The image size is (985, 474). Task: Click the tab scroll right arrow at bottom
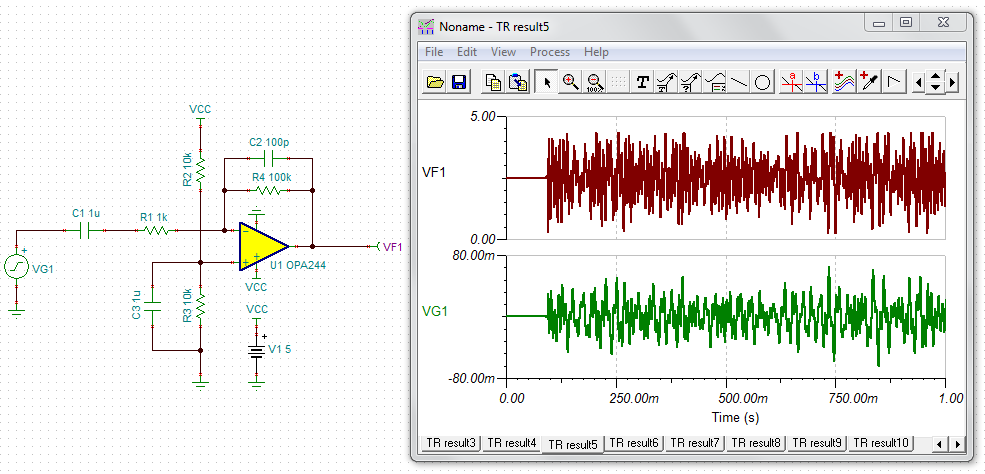coord(958,444)
